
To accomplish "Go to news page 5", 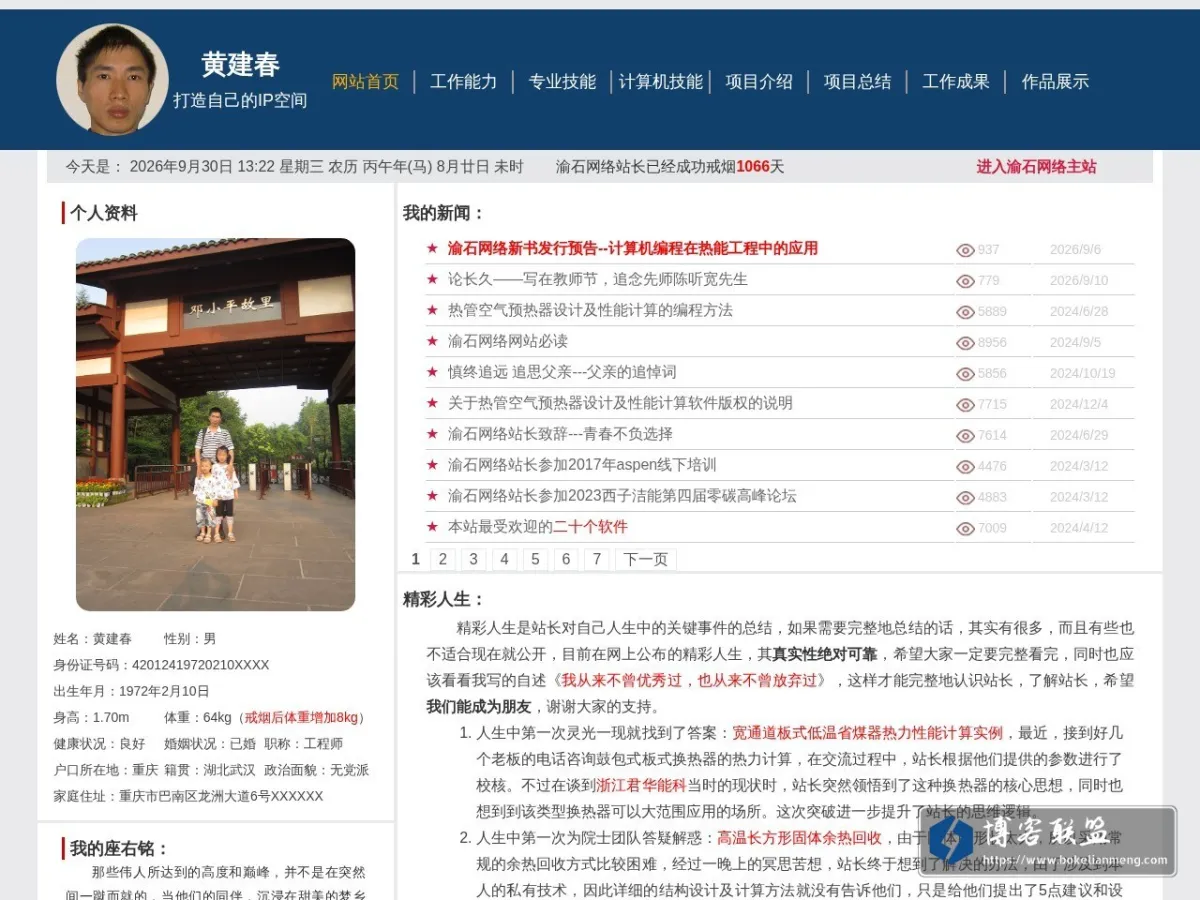I will point(536,559).
